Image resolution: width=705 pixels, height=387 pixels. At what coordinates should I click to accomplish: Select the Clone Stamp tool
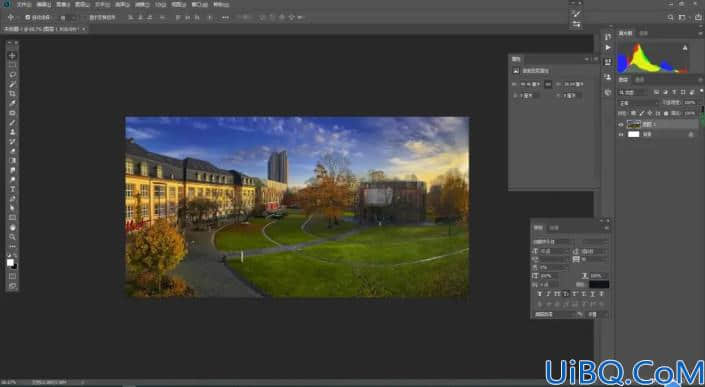click(12, 132)
